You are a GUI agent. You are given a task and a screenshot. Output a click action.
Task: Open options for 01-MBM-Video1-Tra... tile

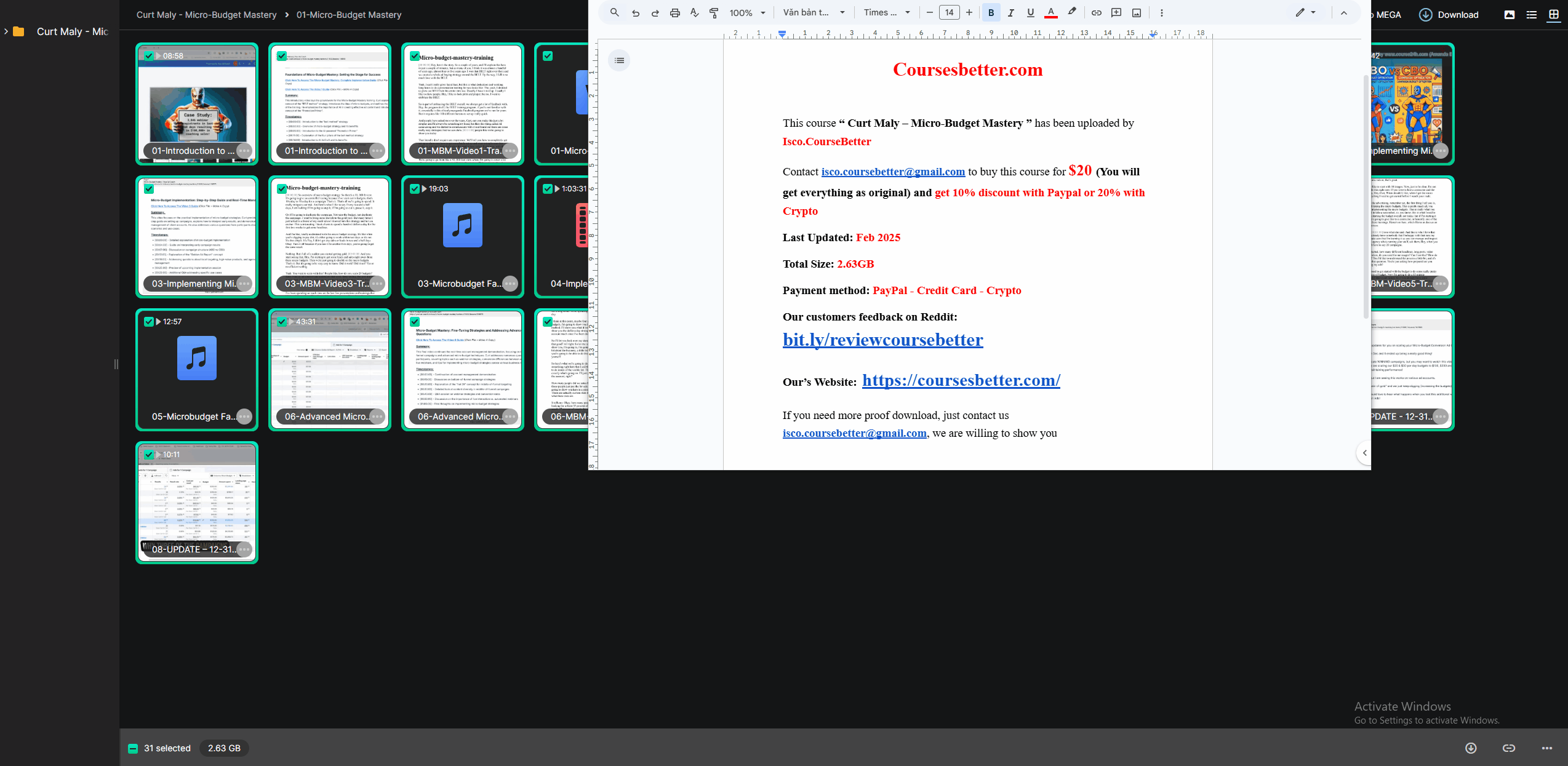coord(510,151)
